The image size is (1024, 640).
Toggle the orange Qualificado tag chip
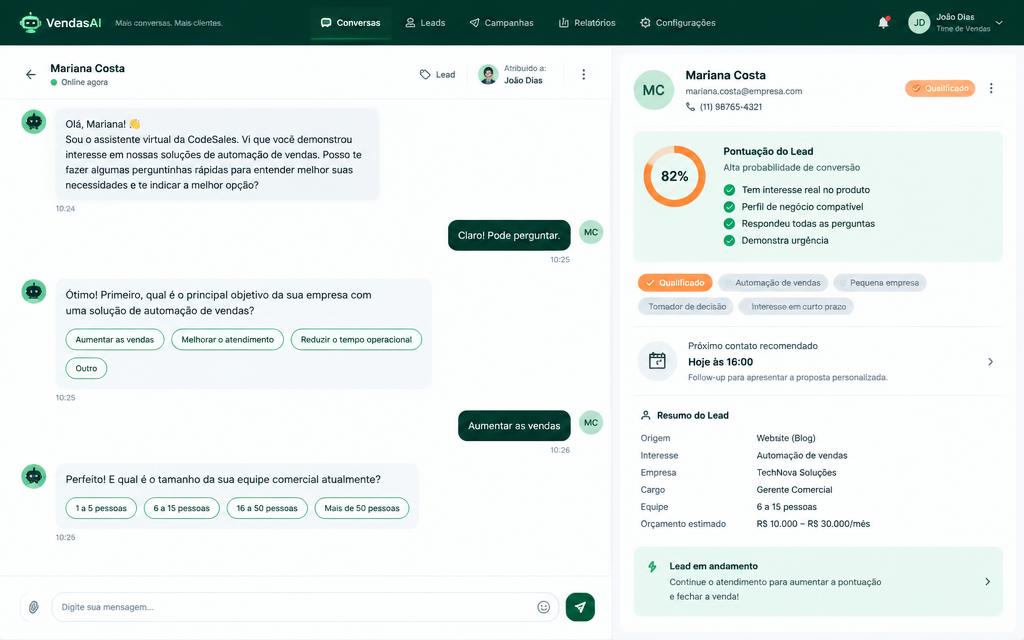click(675, 283)
